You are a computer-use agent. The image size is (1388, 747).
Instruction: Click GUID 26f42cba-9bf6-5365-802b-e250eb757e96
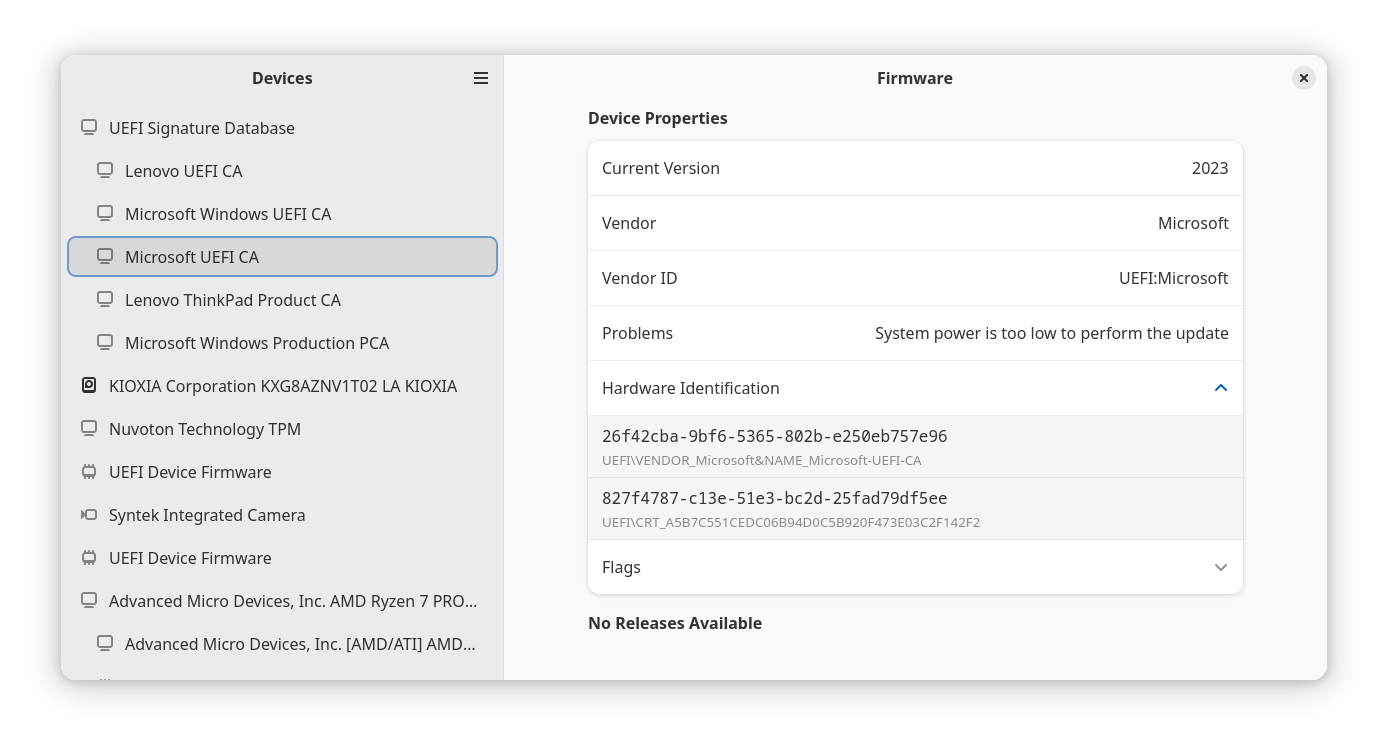pyautogui.click(x=775, y=437)
